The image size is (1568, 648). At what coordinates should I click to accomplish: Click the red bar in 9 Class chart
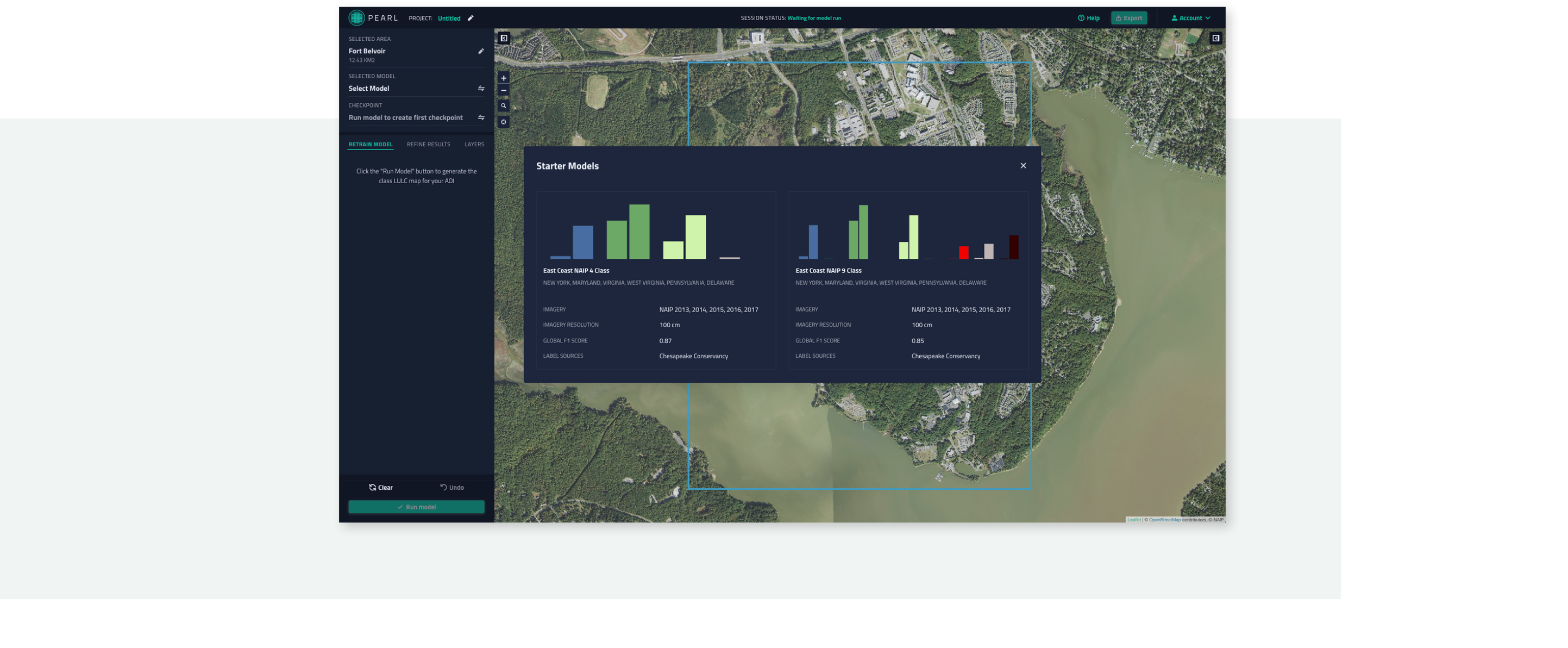[964, 253]
